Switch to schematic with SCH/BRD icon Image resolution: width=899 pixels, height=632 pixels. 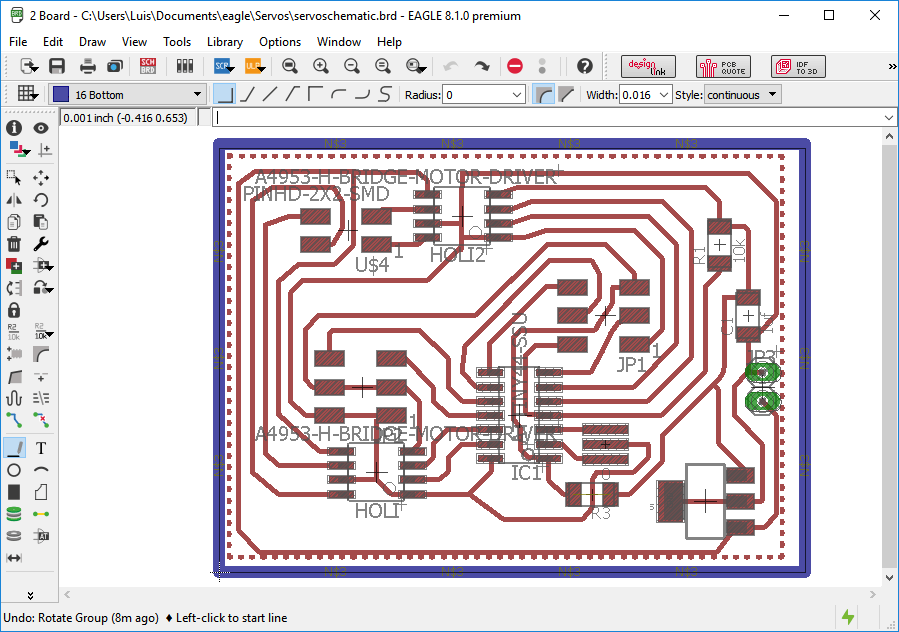(148, 67)
